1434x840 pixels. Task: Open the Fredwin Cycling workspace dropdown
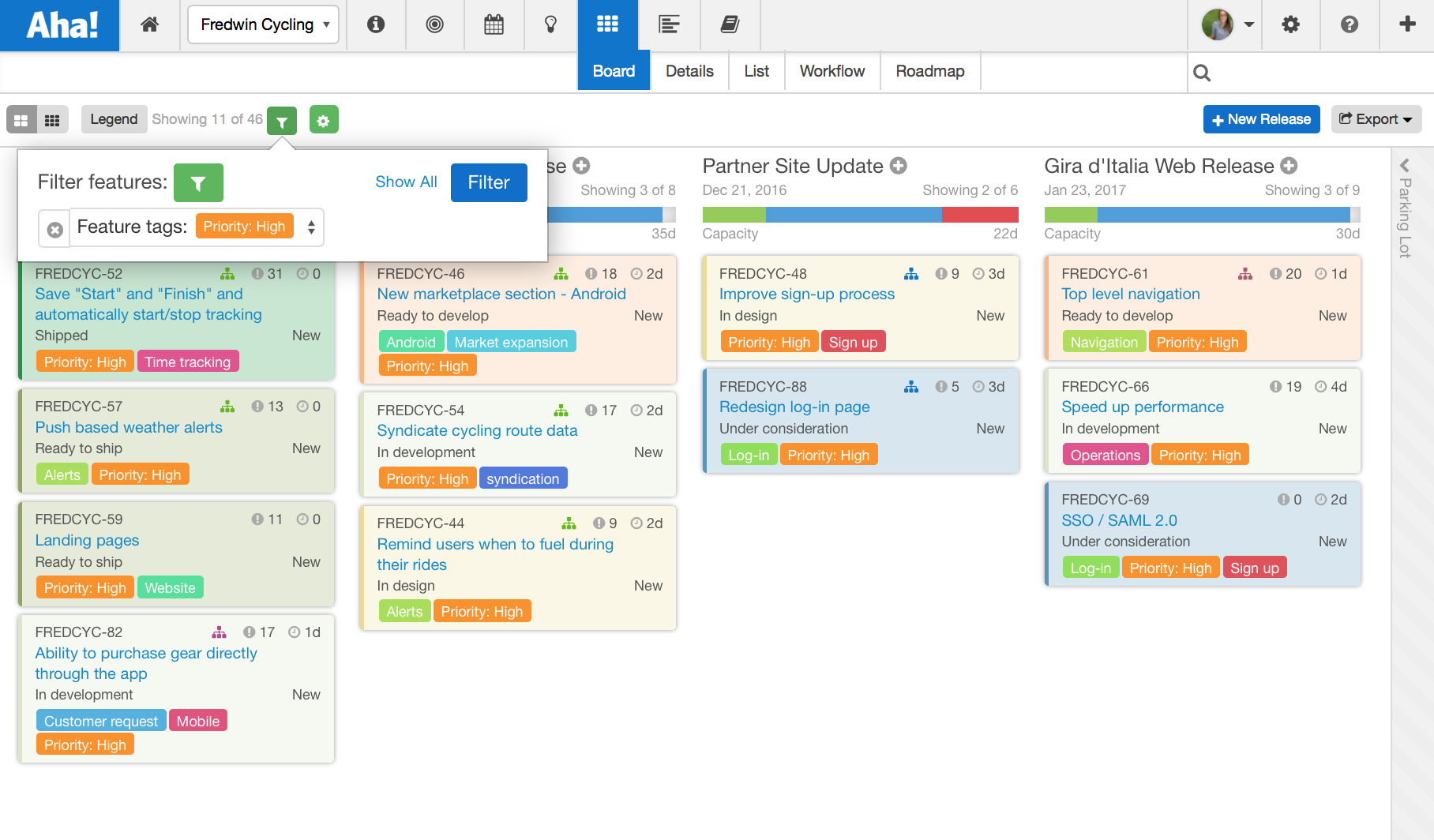pyautogui.click(x=263, y=24)
